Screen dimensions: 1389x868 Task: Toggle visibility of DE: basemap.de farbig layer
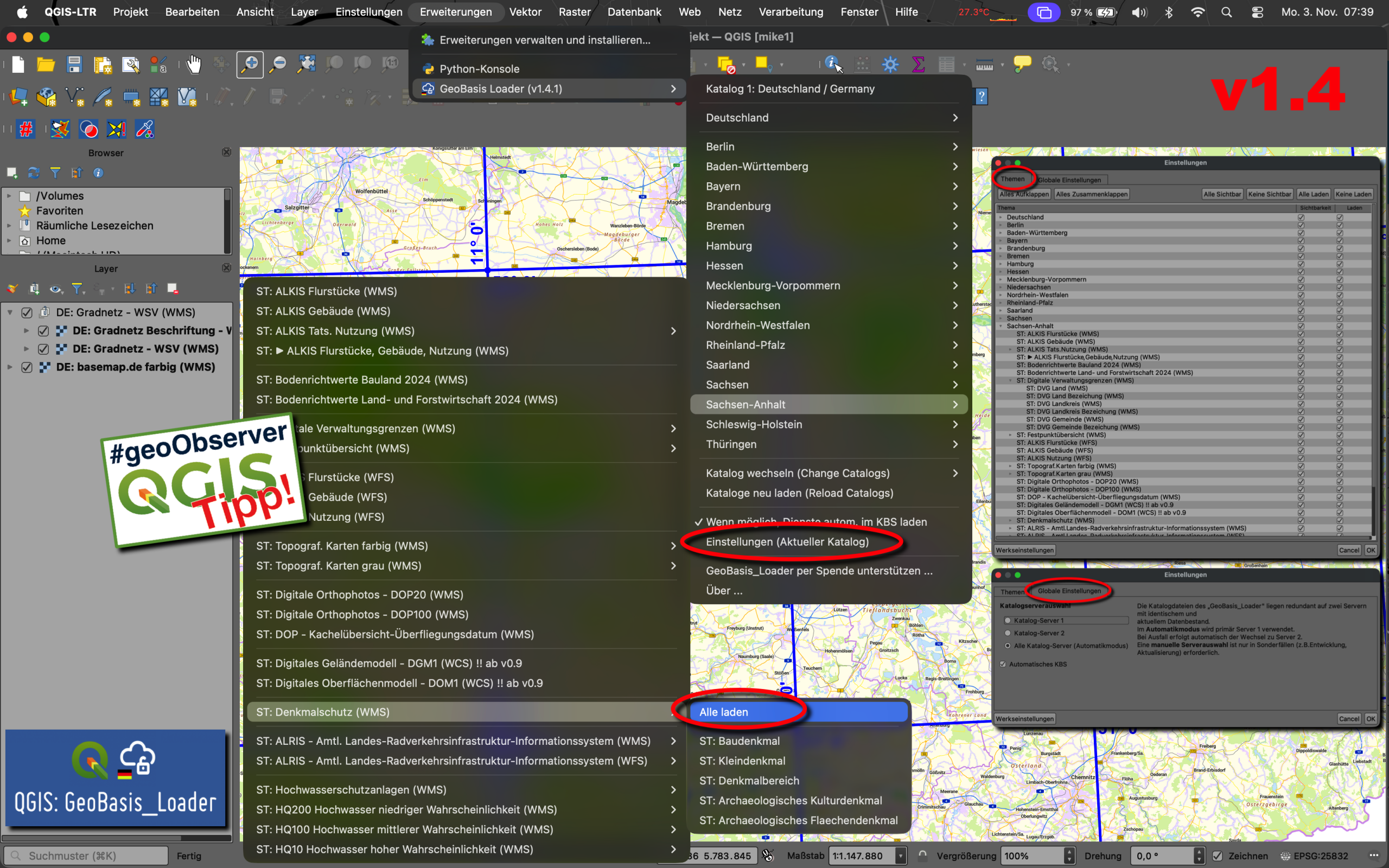(x=27, y=367)
